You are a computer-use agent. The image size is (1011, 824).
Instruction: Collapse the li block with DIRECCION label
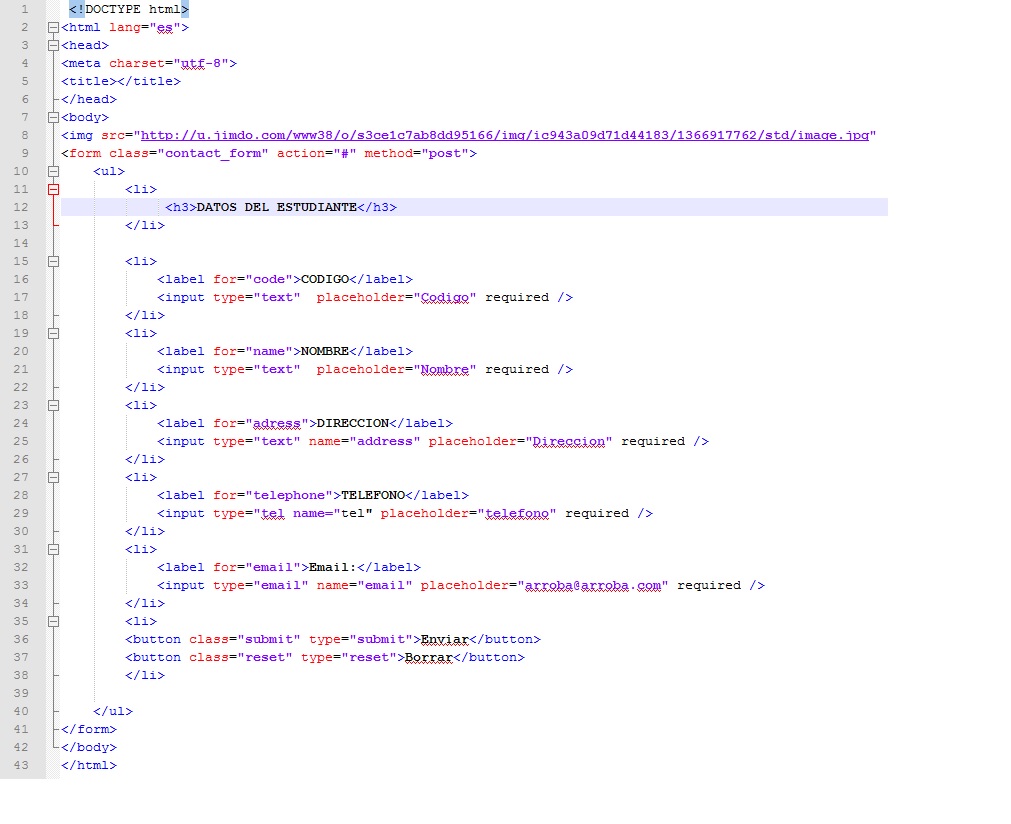[x=54, y=406]
